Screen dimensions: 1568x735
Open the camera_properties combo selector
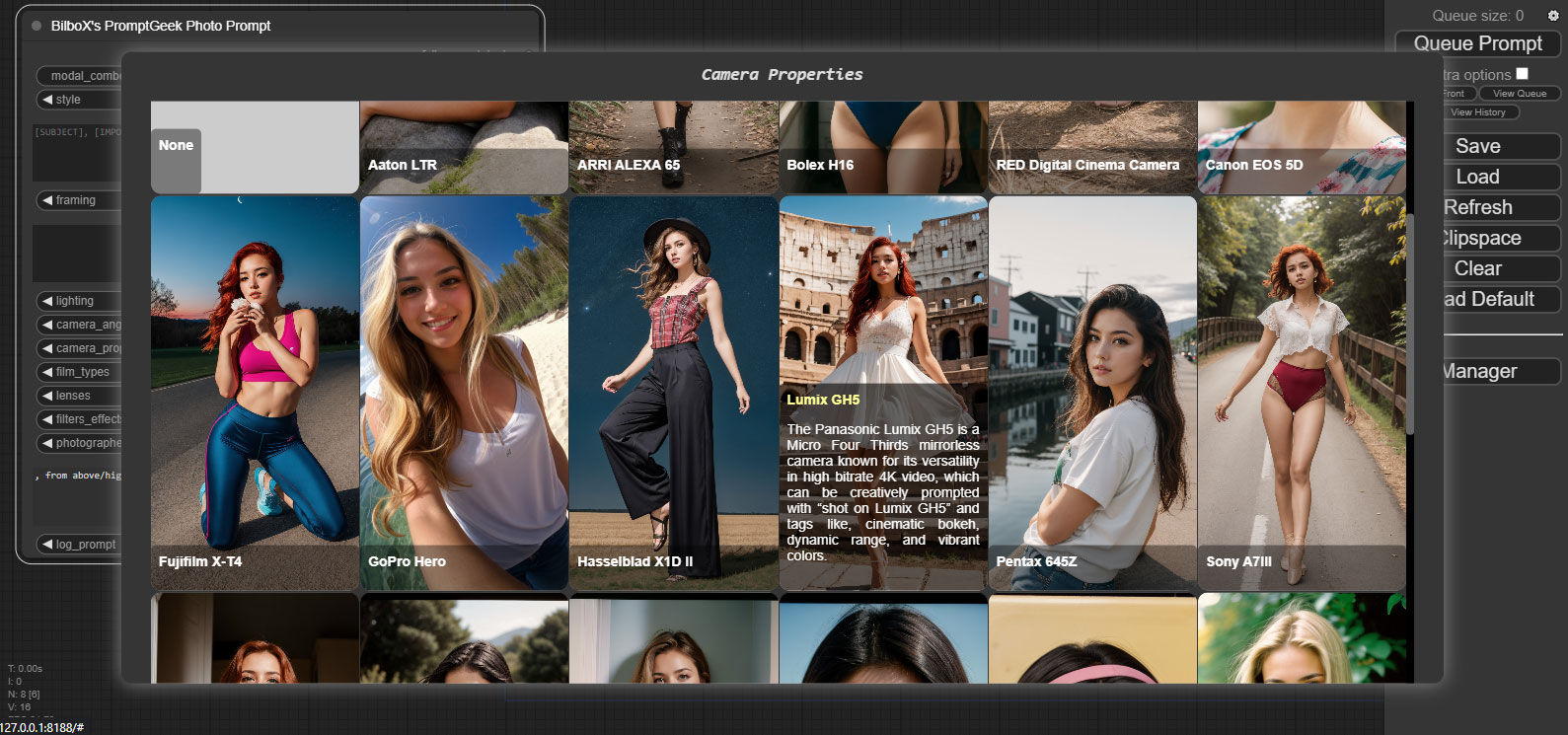(79, 348)
